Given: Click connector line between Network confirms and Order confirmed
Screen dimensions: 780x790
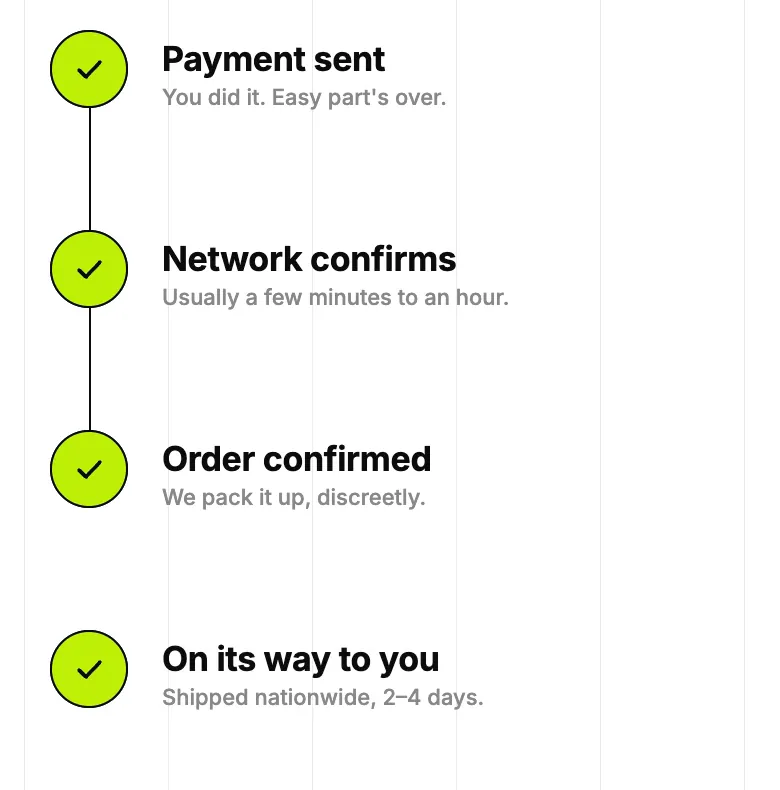Looking at the screenshot, I should tap(90, 369).
